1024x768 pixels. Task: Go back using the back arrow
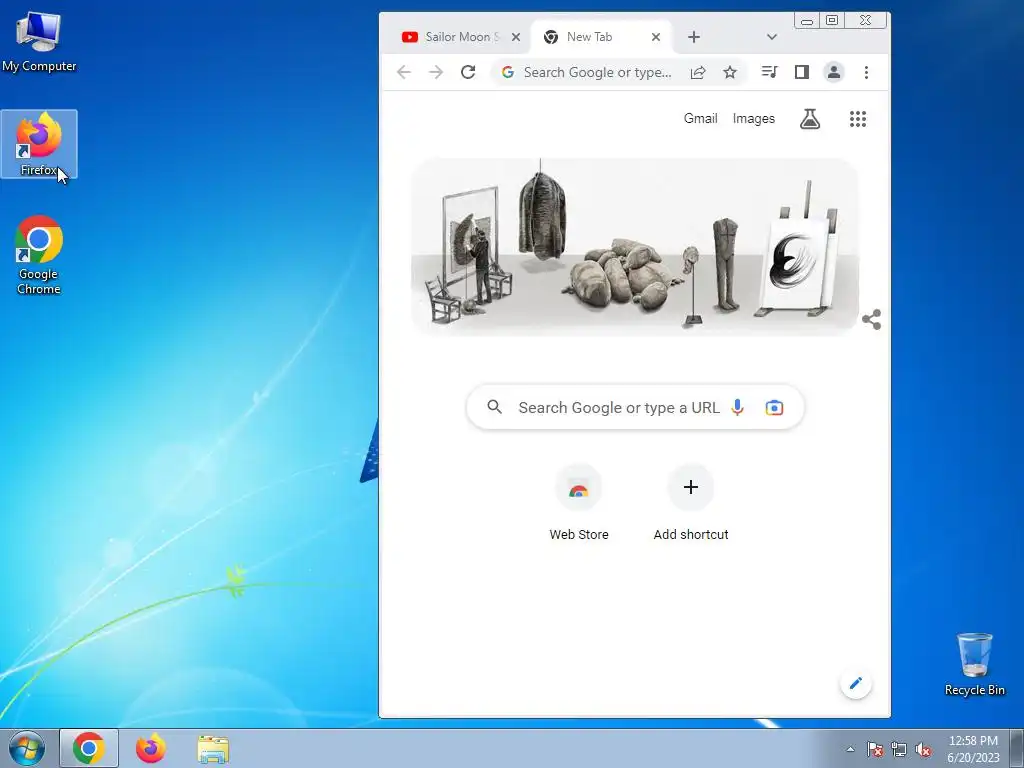pos(404,72)
